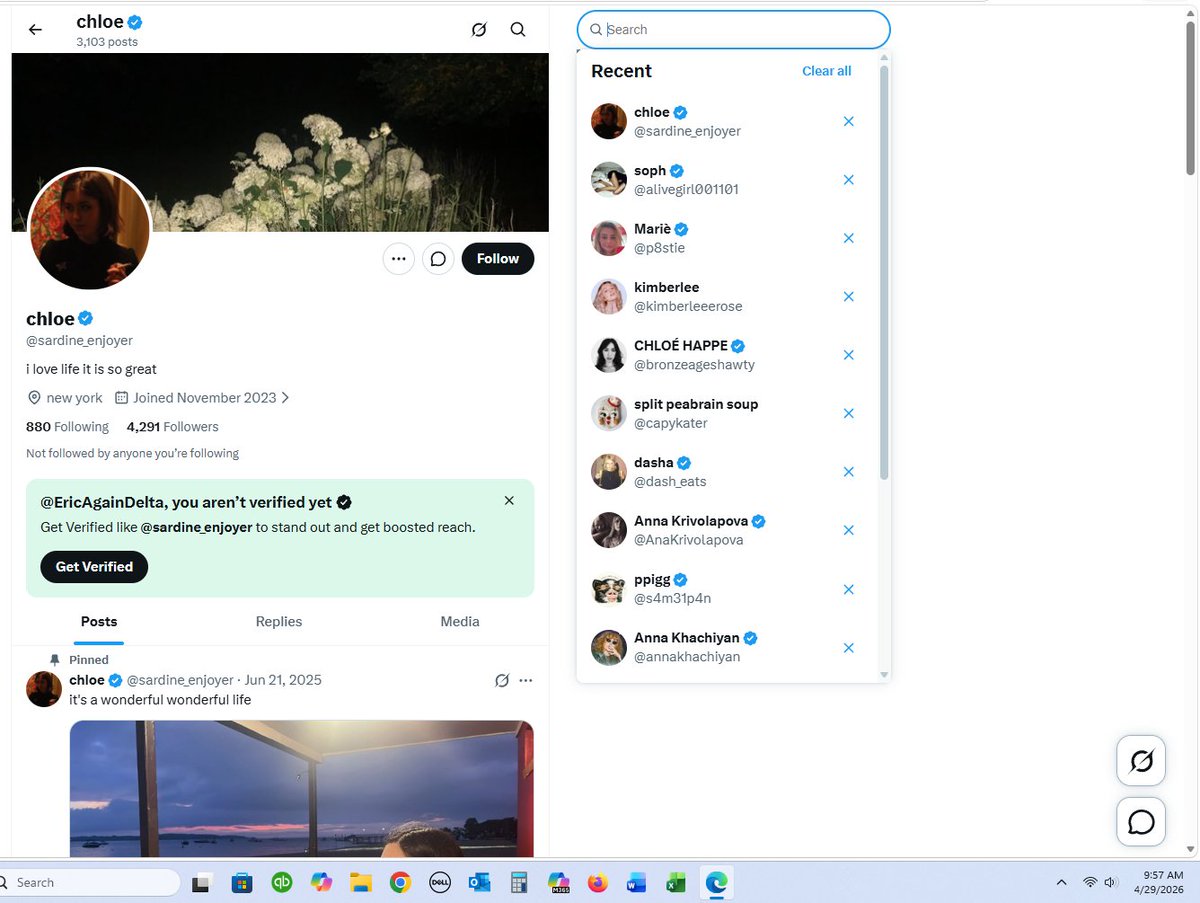Remove ppigg from recent searches

[x=849, y=590]
